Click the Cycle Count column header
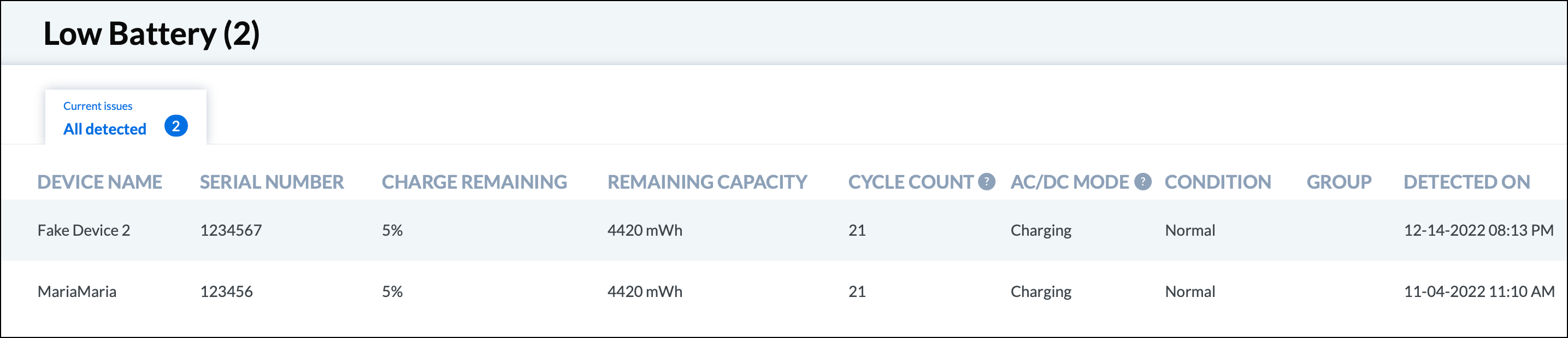This screenshot has height=338, width=1568. pyautogui.click(x=911, y=182)
